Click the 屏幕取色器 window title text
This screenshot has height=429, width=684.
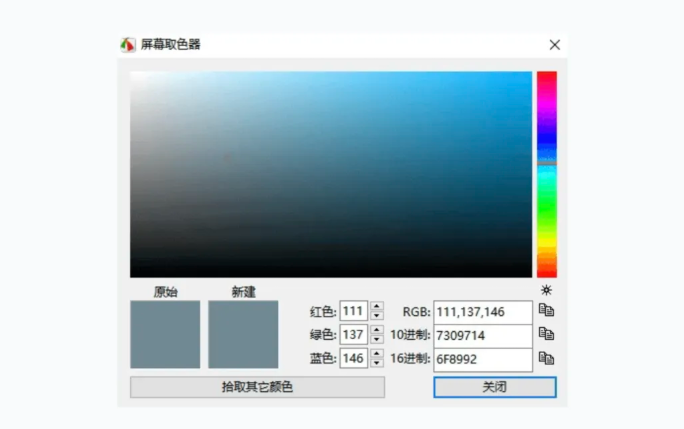[x=171, y=45]
